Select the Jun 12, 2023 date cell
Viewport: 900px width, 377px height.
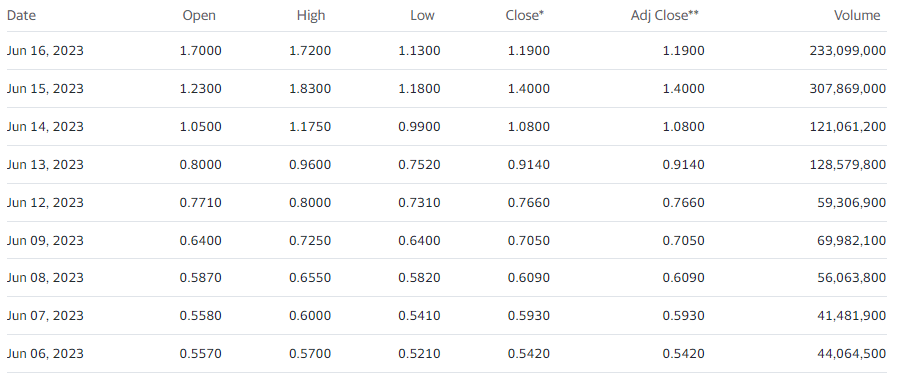click(x=45, y=203)
